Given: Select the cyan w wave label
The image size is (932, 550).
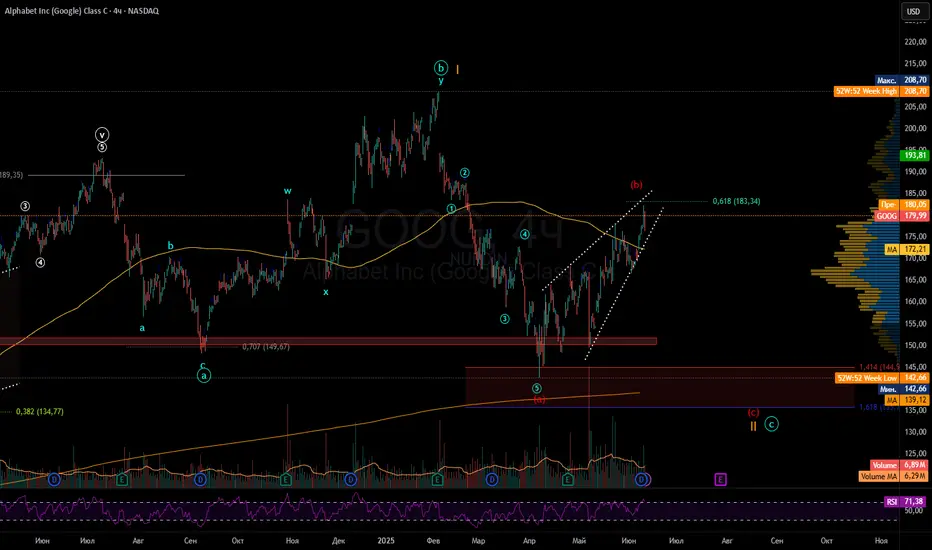Looking at the screenshot, I should [287, 191].
